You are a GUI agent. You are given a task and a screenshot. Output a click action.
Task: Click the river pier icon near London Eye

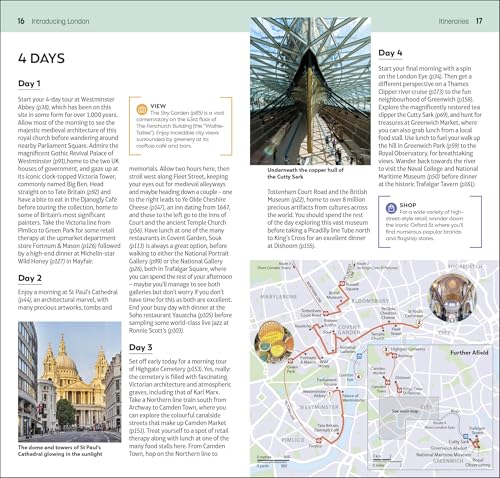click(x=359, y=356)
